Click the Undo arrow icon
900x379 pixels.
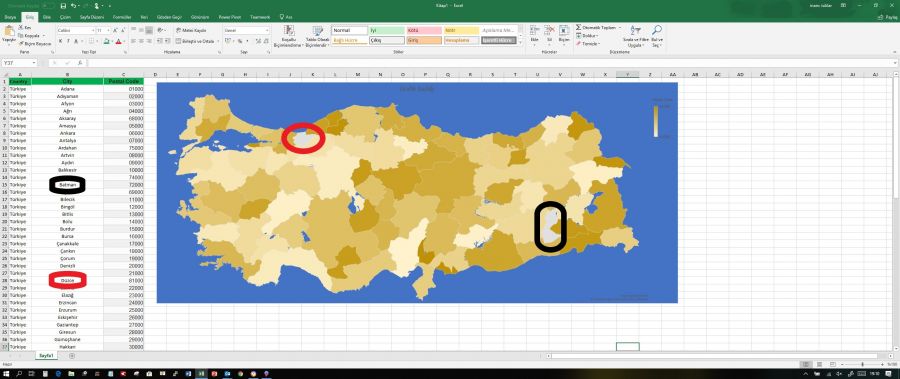click(73, 6)
